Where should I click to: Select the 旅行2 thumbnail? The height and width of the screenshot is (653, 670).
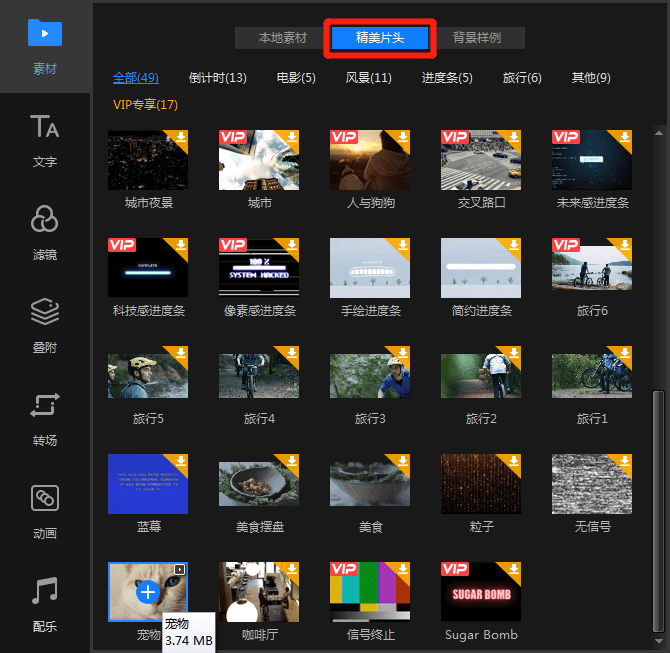(481, 376)
